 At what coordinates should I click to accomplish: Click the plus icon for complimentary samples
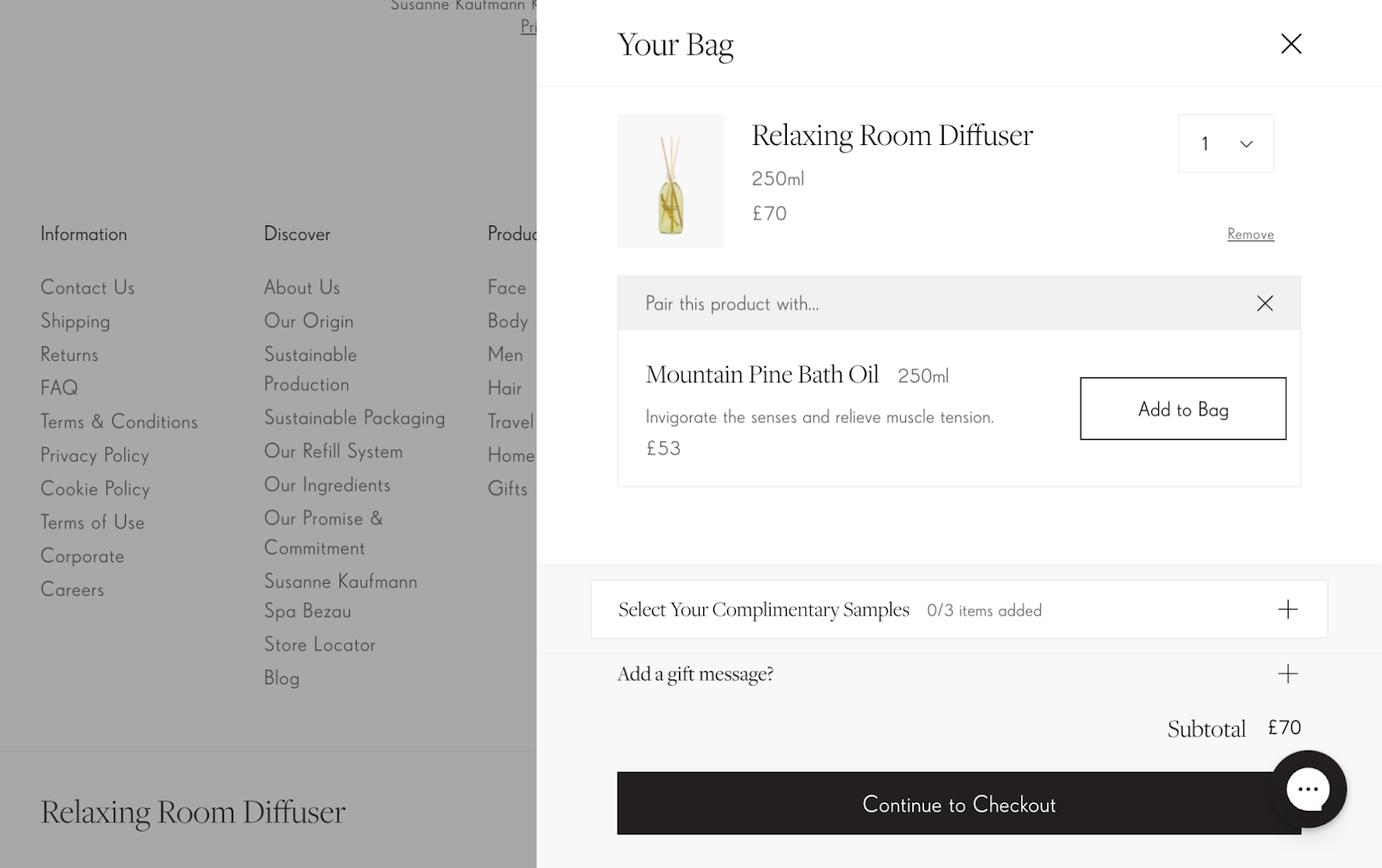click(x=1287, y=610)
